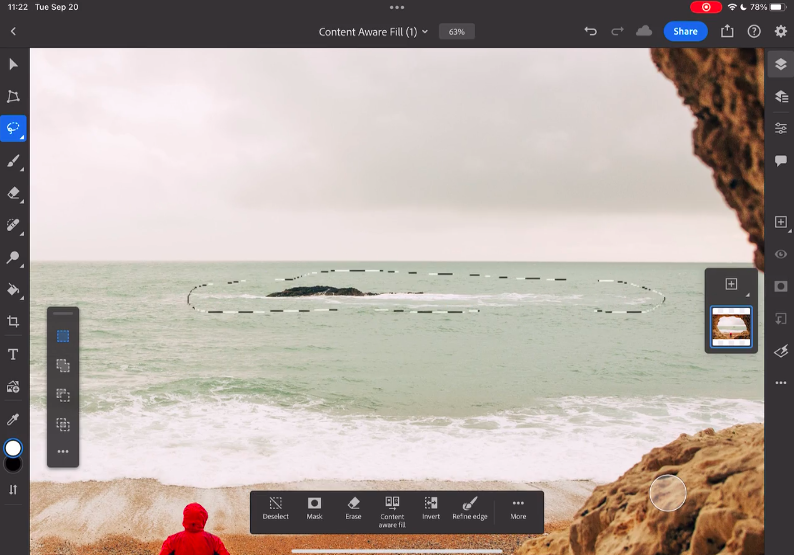The width and height of the screenshot is (794, 555).
Task: Select the Paint Bucket tool
Action: coord(14,290)
